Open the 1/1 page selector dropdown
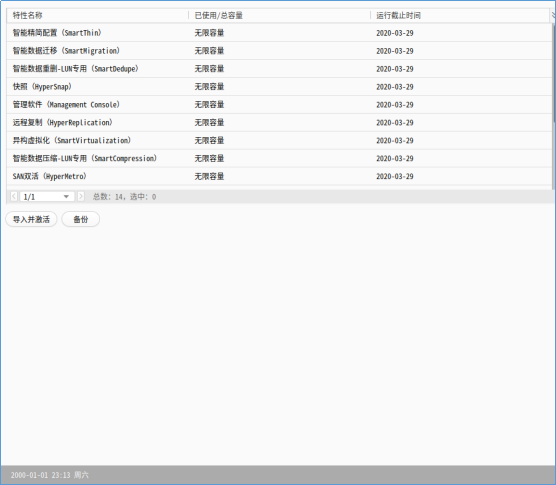This screenshot has height=485, width=556. [x=47, y=196]
